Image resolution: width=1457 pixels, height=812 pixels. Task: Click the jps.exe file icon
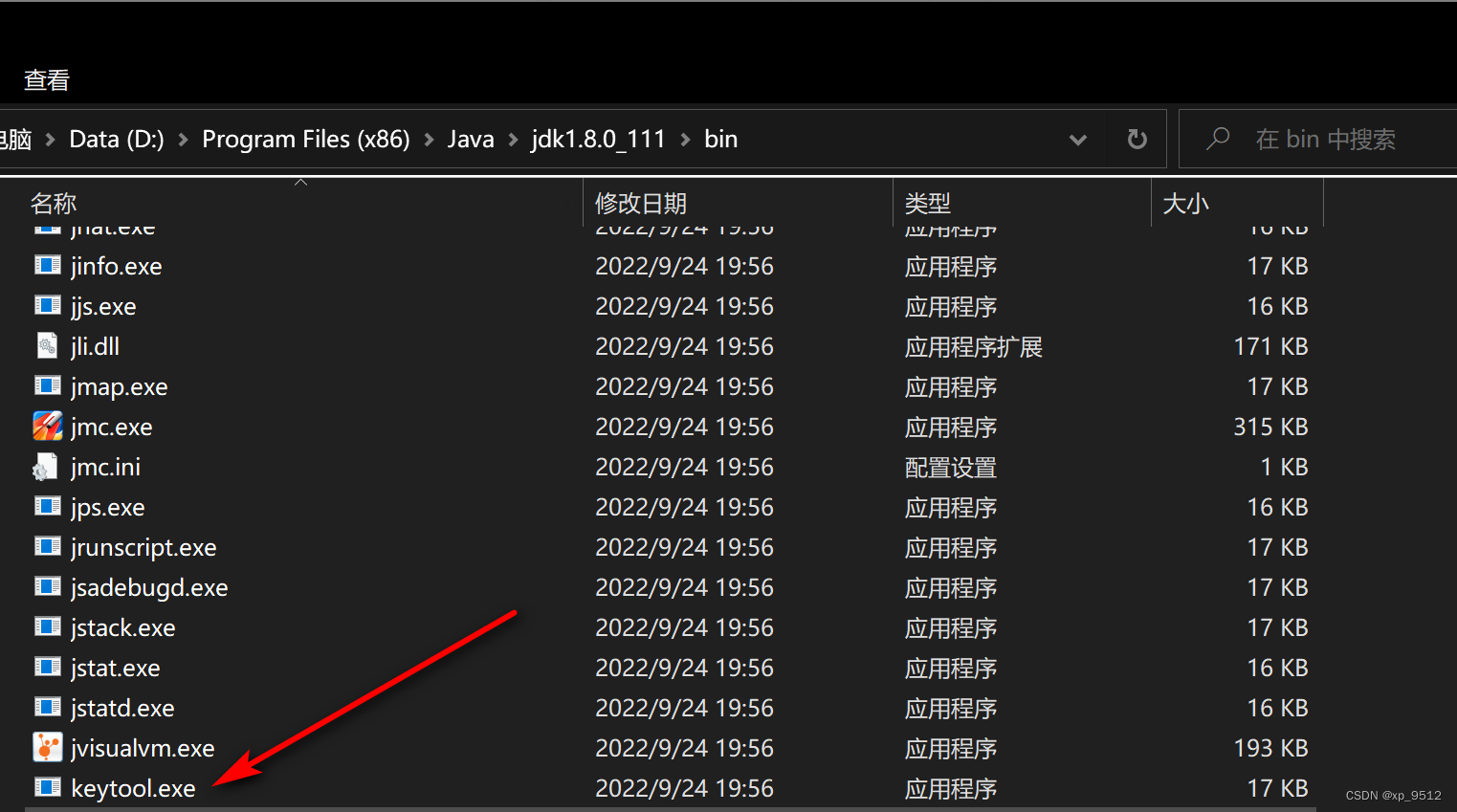pyautogui.click(x=48, y=506)
